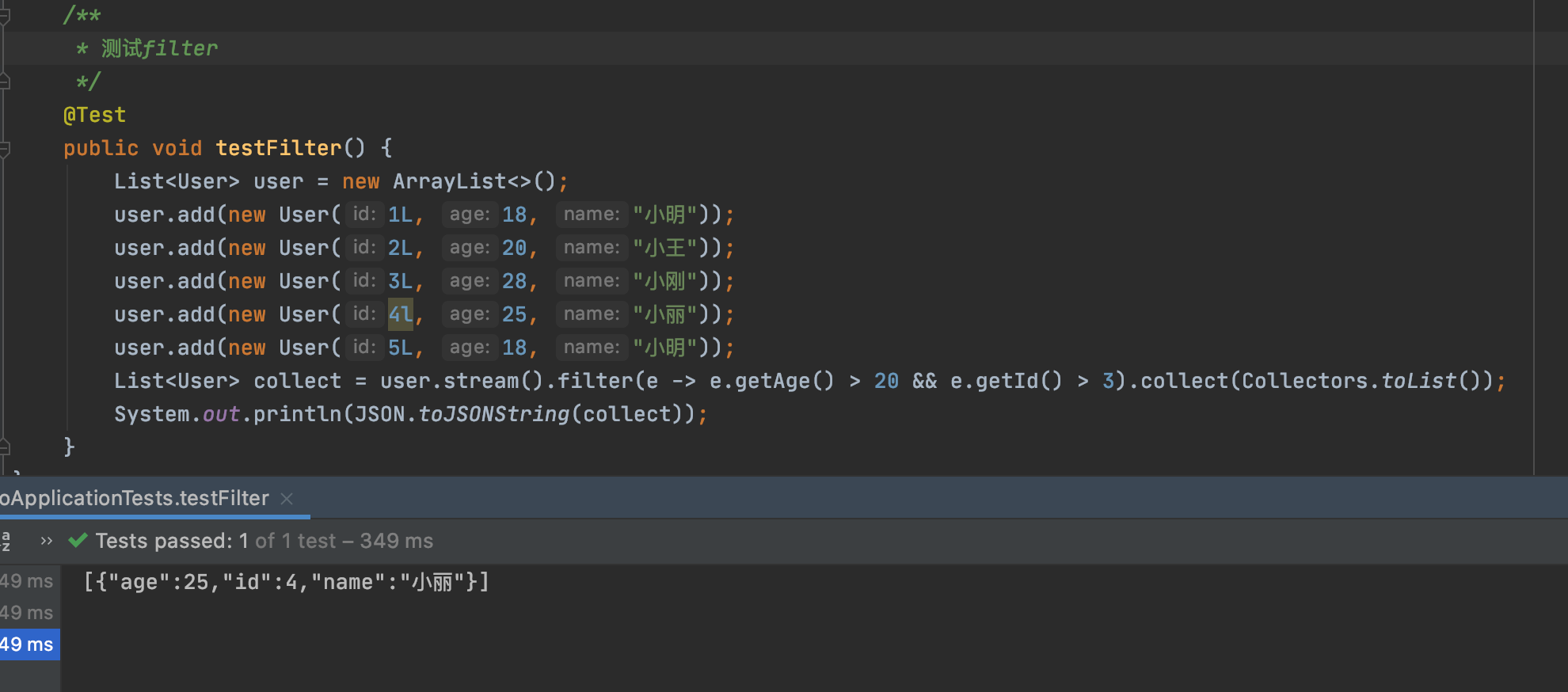Click the name string "小王"

tap(665, 248)
